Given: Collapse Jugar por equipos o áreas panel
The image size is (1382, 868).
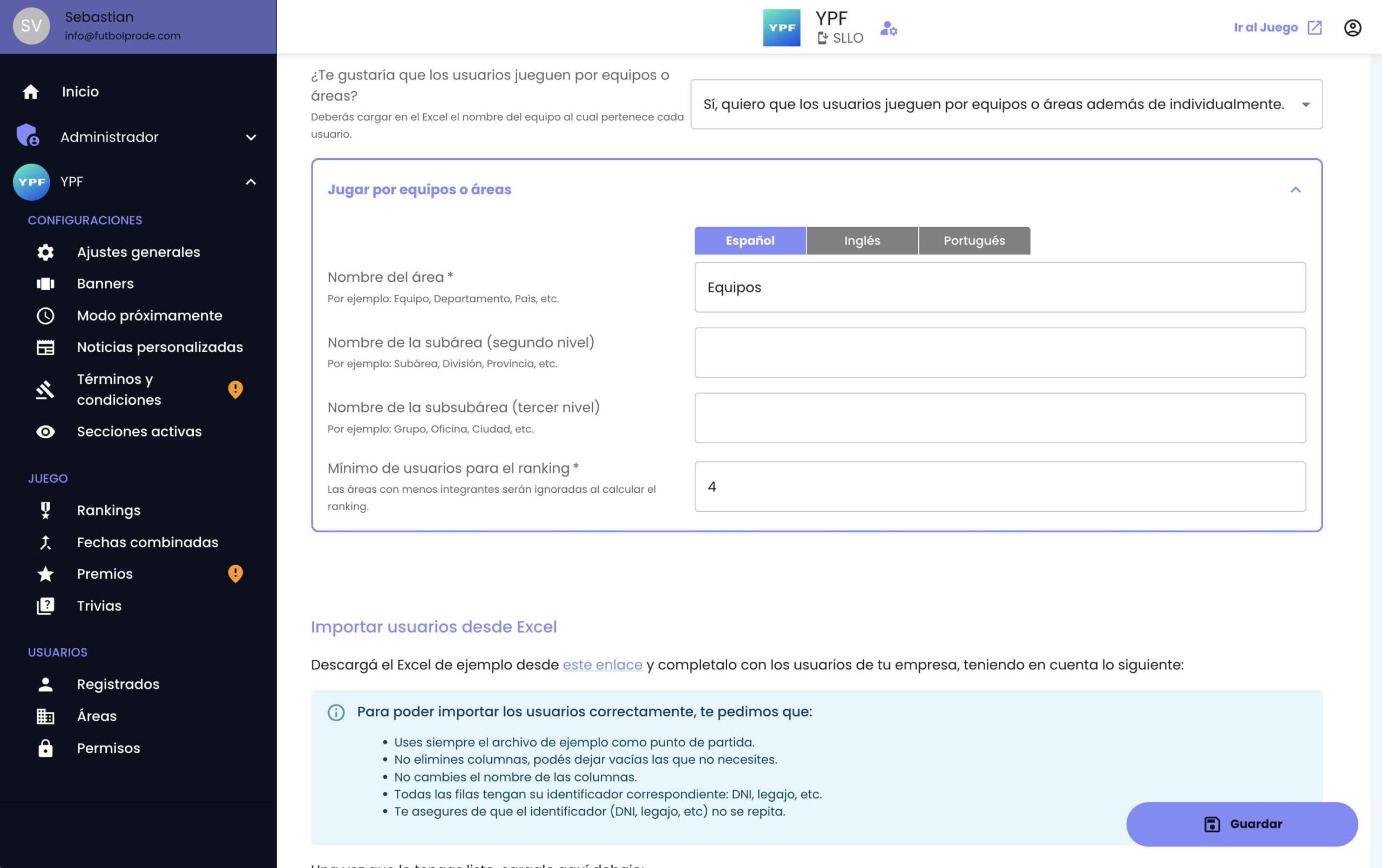Looking at the screenshot, I should coord(1295,190).
